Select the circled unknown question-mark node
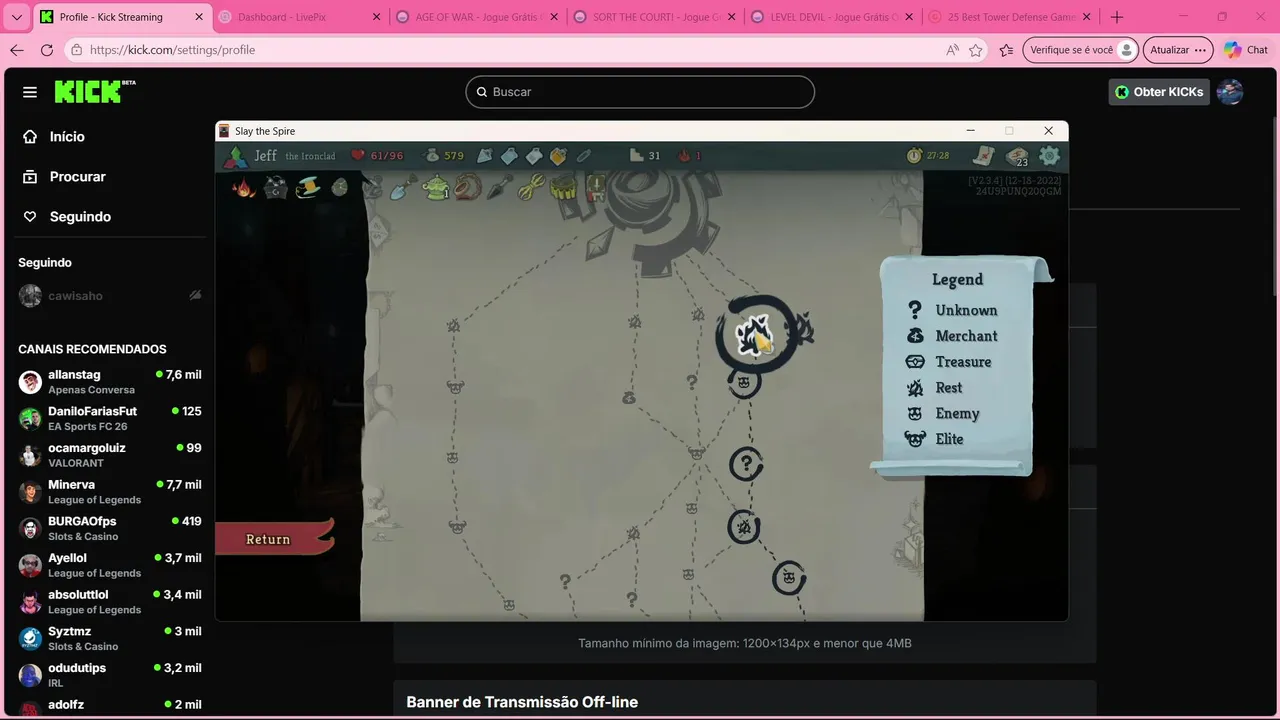Screen dimensions: 1280x720 pyautogui.click(x=746, y=464)
